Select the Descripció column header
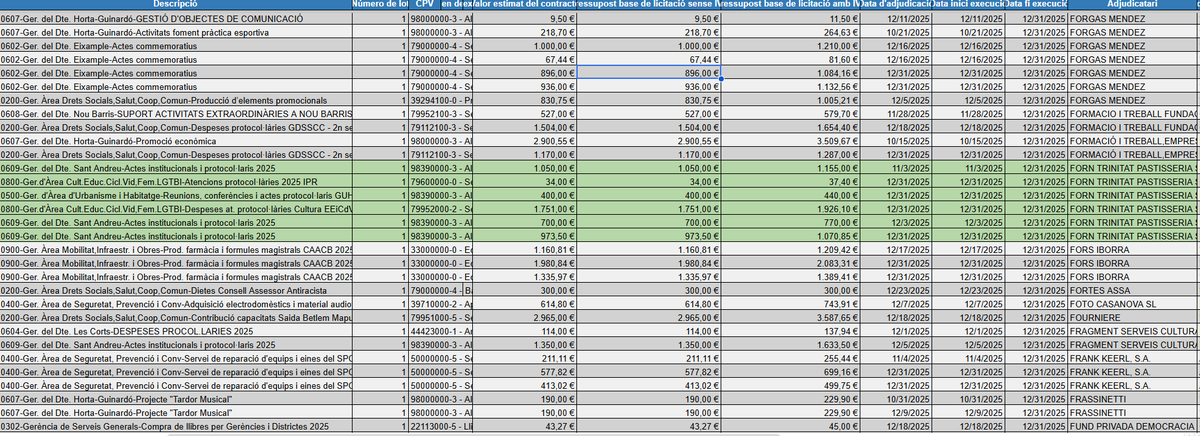This screenshot has width=1200, height=436. click(178, 6)
